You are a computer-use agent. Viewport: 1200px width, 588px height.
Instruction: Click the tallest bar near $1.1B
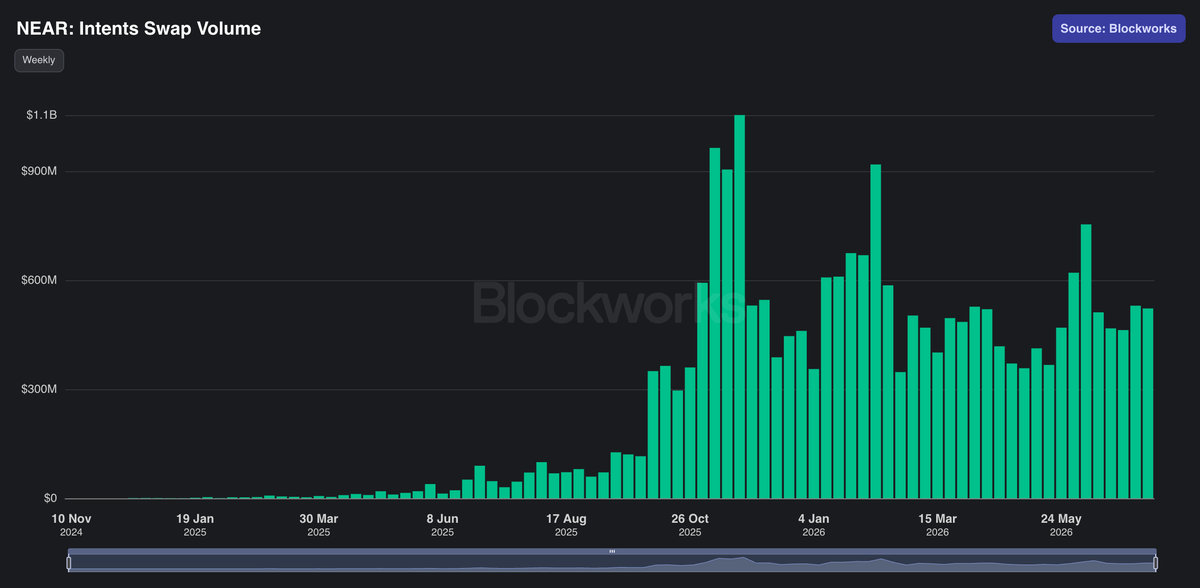click(740, 306)
